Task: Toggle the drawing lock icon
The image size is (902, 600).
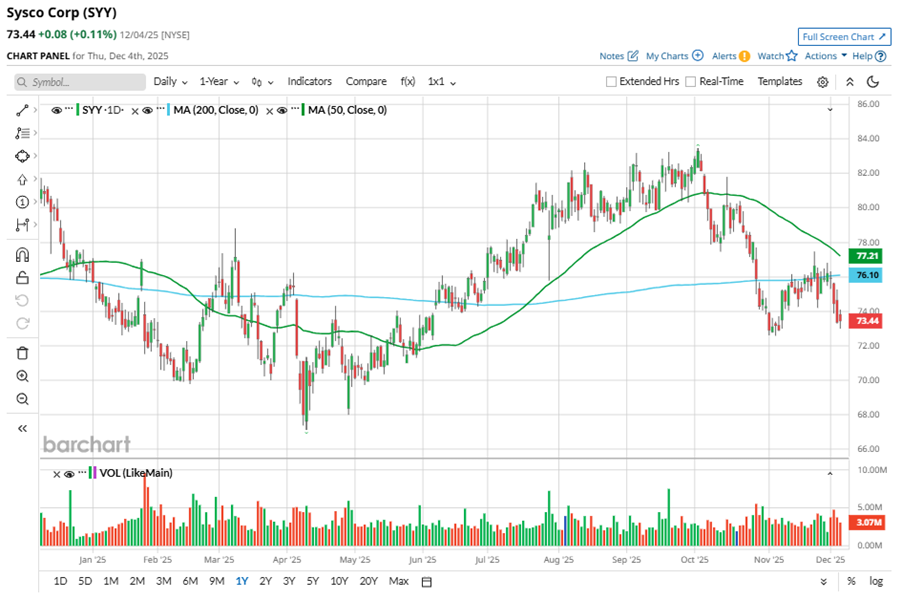Action: click(x=22, y=278)
